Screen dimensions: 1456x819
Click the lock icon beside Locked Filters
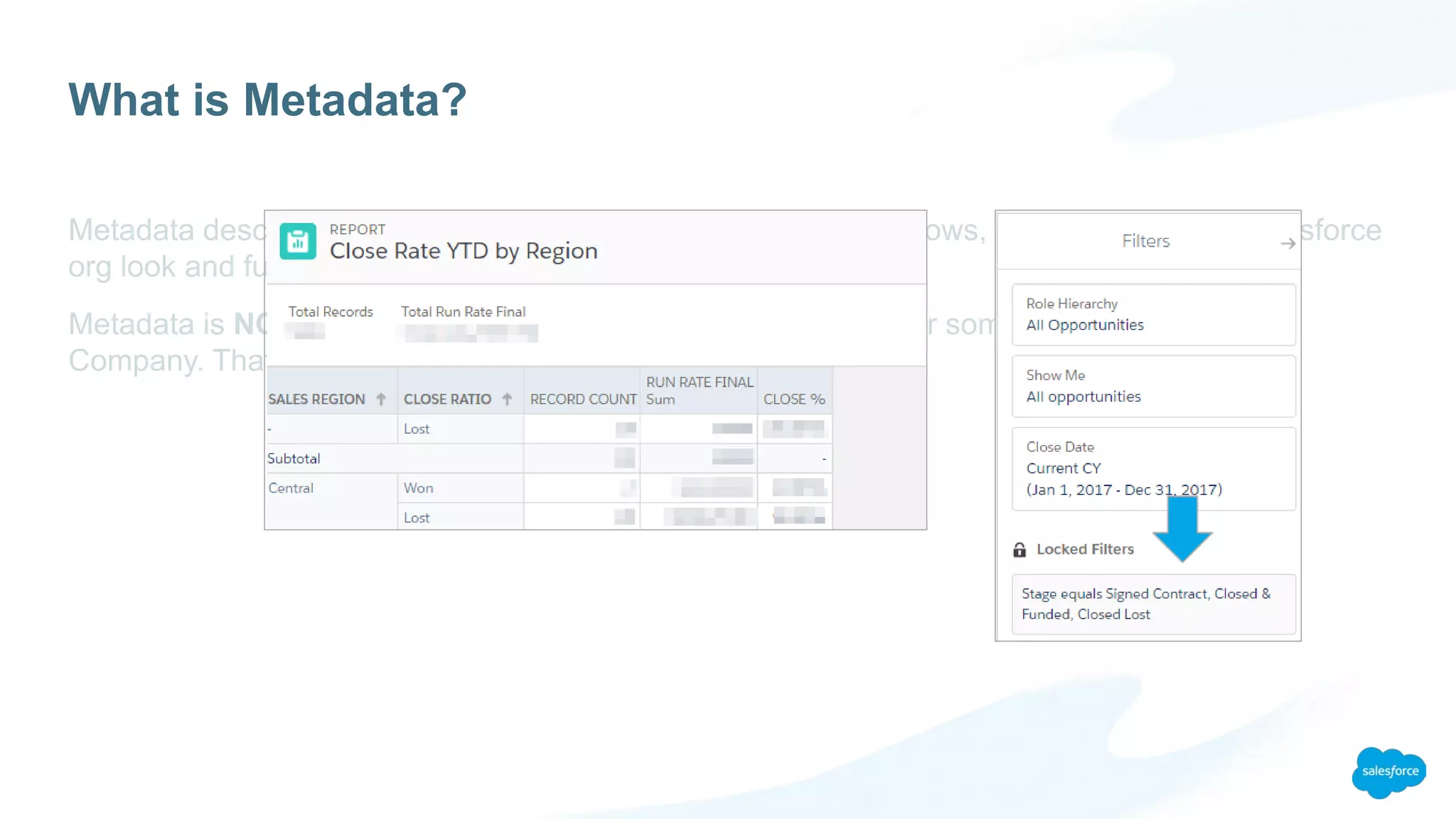click(x=1019, y=550)
